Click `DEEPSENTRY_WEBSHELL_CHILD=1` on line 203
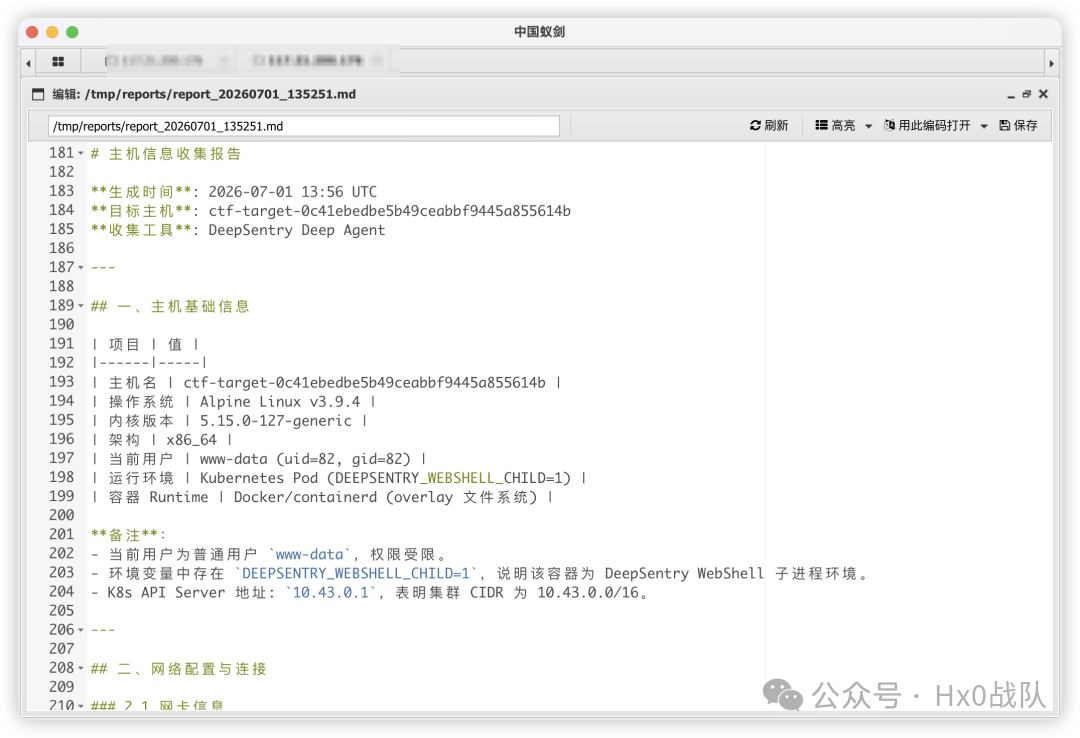Image resolution: width=1080 pixels, height=738 pixels. pyautogui.click(x=355, y=573)
